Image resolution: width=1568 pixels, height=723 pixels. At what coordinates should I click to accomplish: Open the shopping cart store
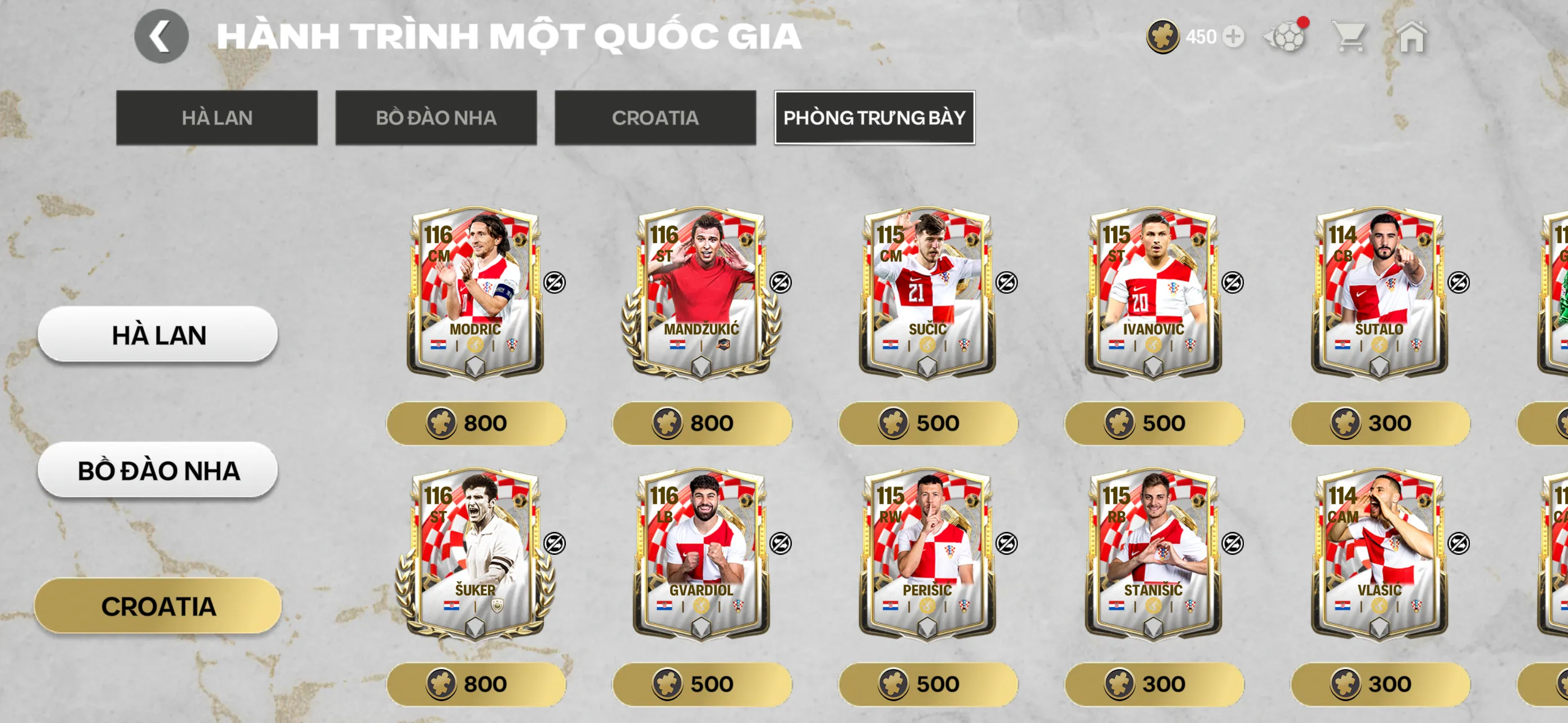(1349, 37)
